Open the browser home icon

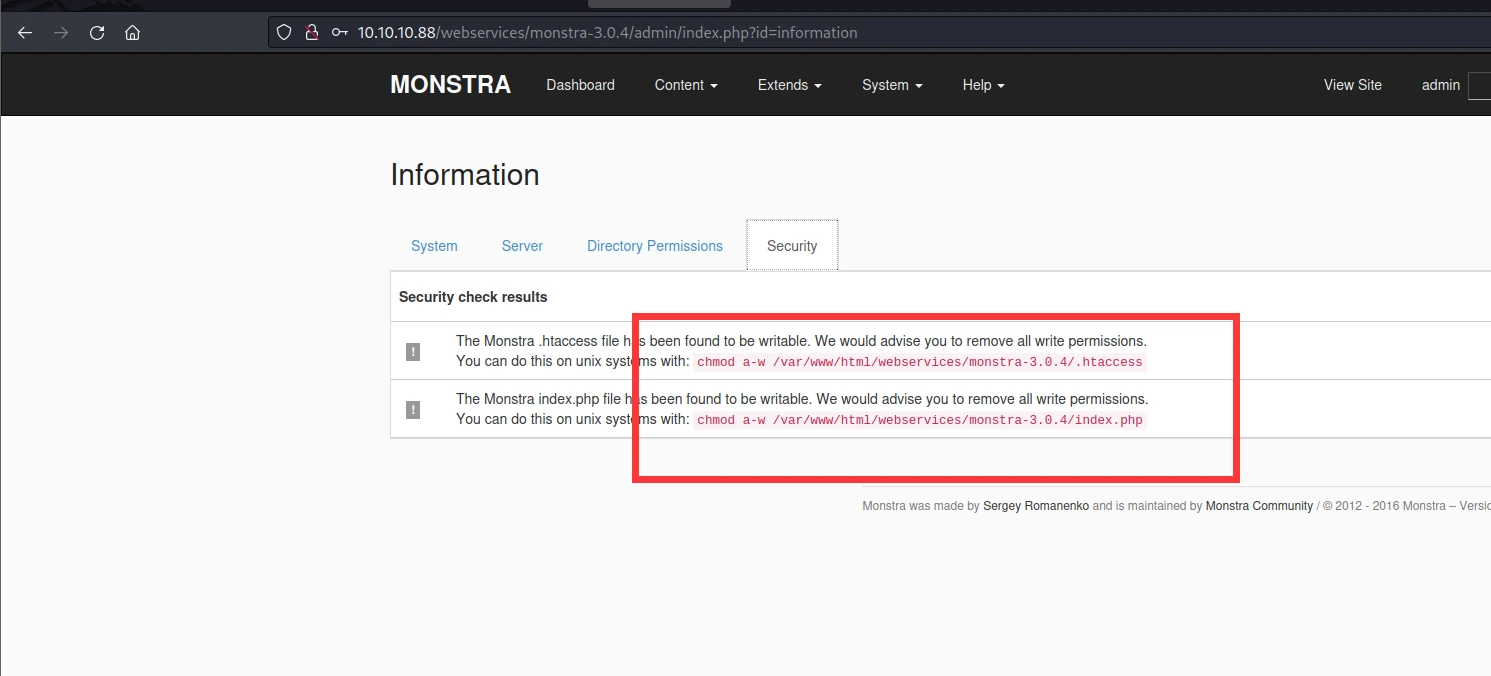click(x=132, y=32)
